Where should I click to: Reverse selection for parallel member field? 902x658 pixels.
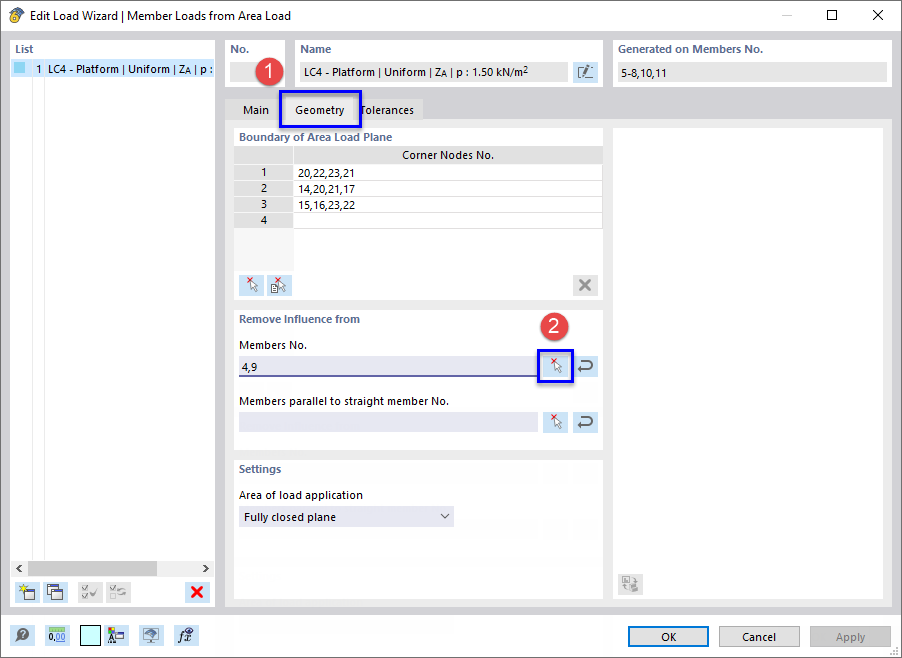585,422
